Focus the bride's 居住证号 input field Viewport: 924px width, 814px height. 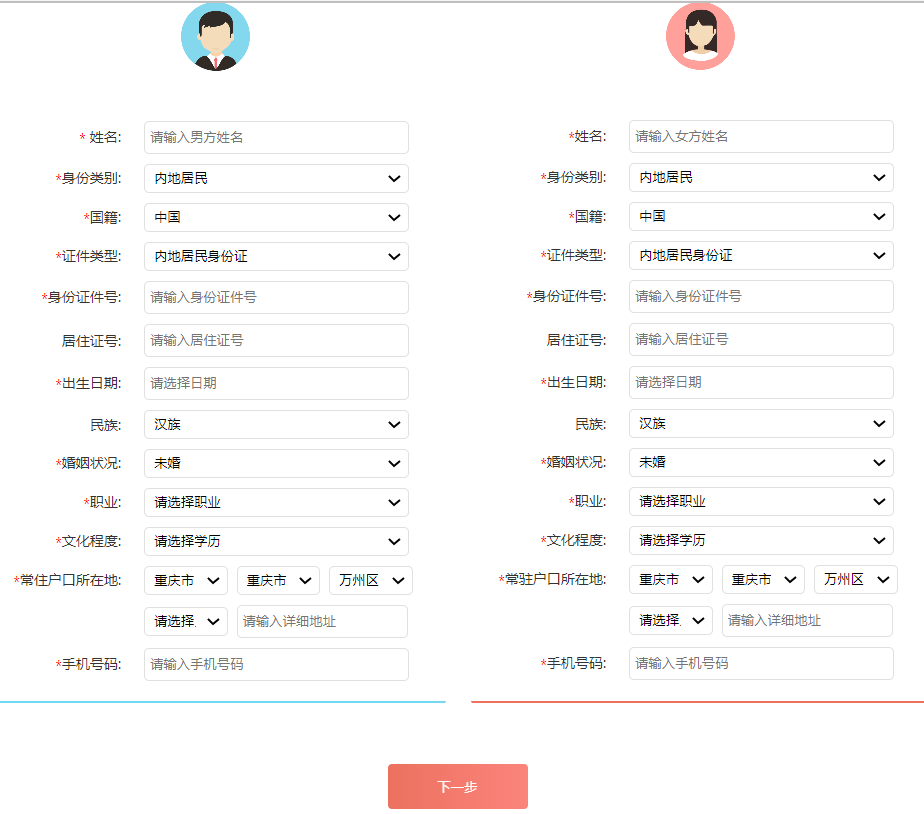tap(761, 339)
